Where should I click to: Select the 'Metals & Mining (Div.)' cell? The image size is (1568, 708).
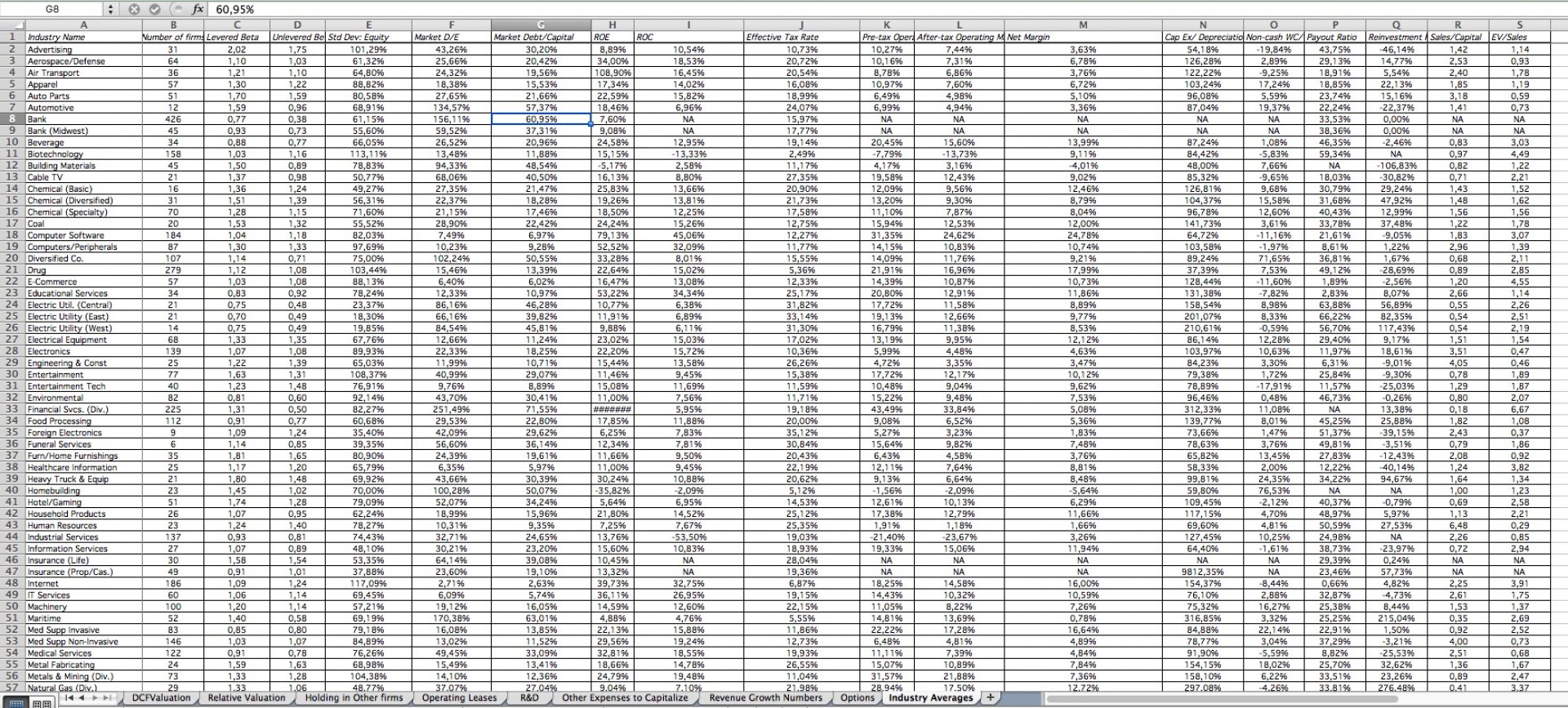82,676
